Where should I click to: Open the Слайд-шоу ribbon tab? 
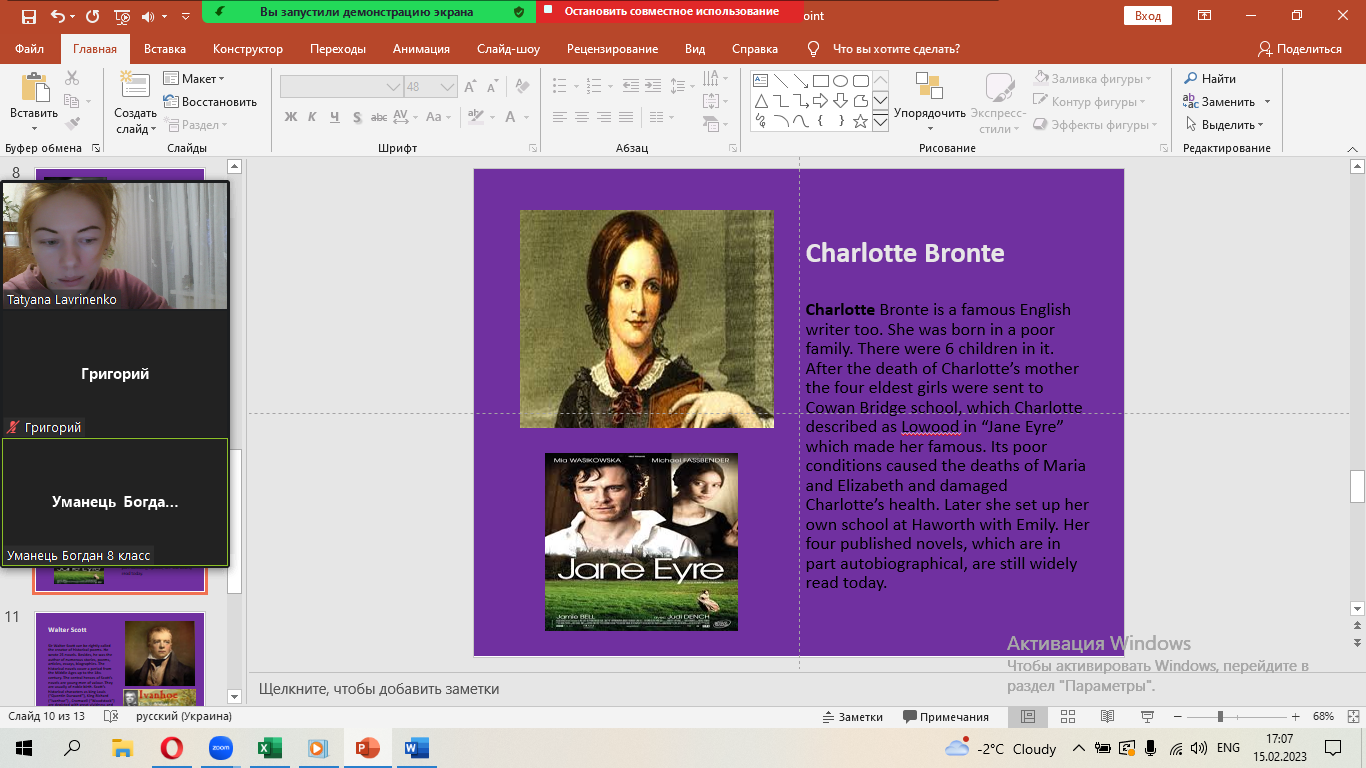click(508, 49)
